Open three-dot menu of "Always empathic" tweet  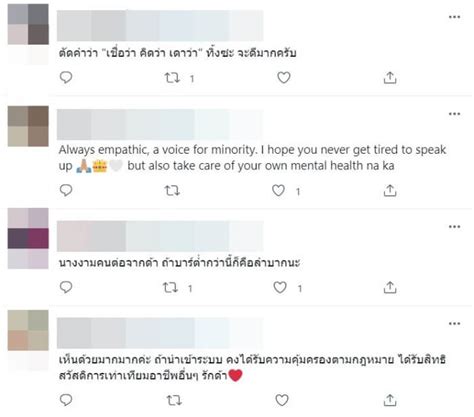coord(454,114)
